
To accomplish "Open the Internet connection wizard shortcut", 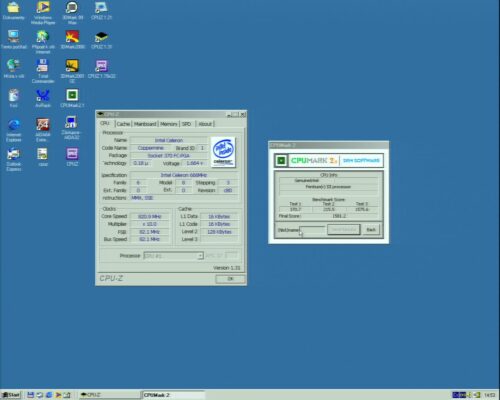I will (x=43, y=42).
